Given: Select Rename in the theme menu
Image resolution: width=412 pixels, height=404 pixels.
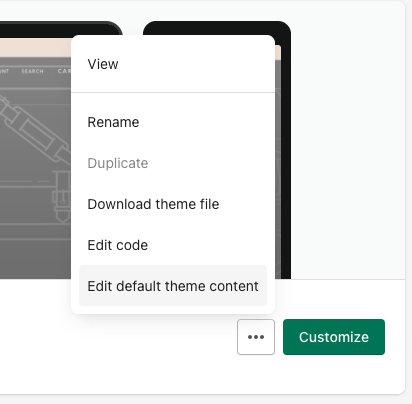Looking at the screenshot, I should pos(173,122).
